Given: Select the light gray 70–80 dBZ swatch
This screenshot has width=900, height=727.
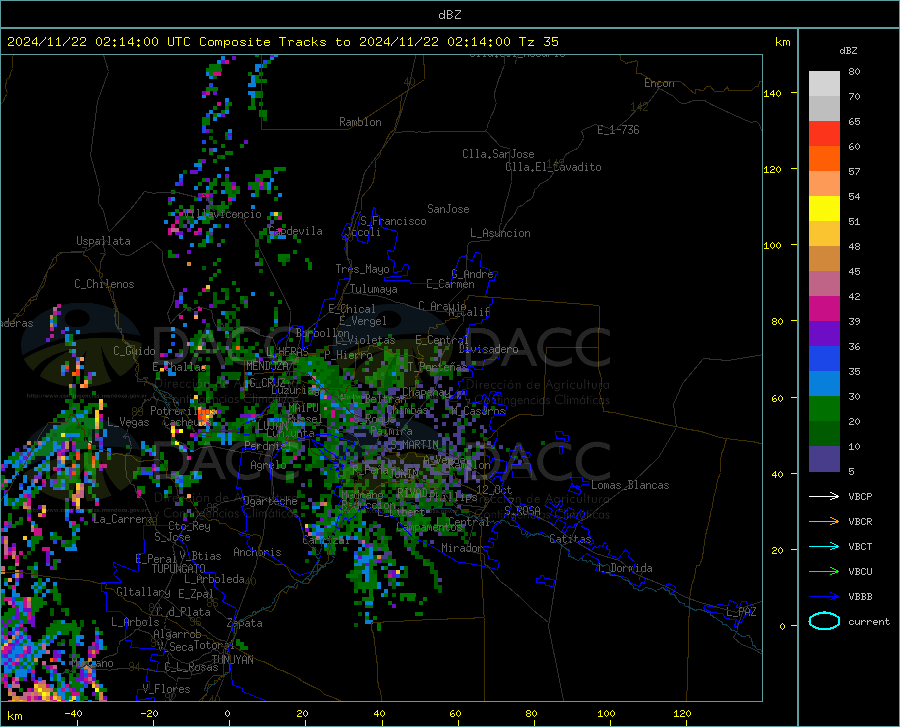Looking at the screenshot, I should [x=824, y=84].
